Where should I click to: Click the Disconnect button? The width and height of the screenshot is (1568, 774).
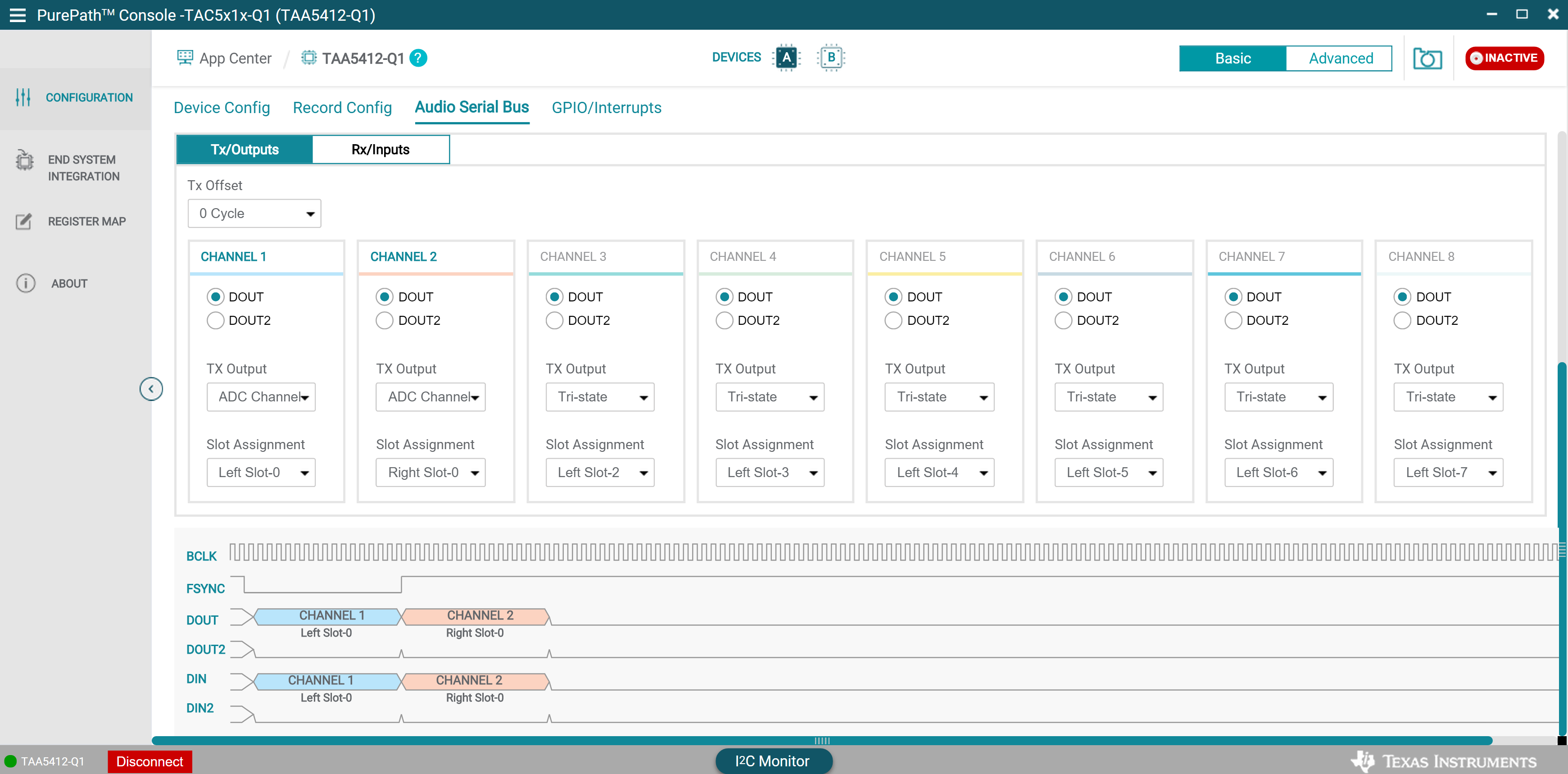pyautogui.click(x=150, y=761)
